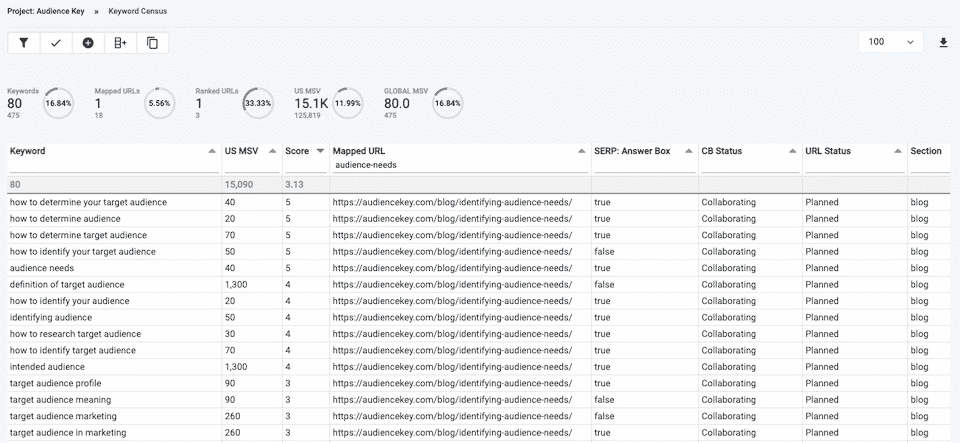
Task: Click the copy toolbar icon
Action: [x=152, y=43]
